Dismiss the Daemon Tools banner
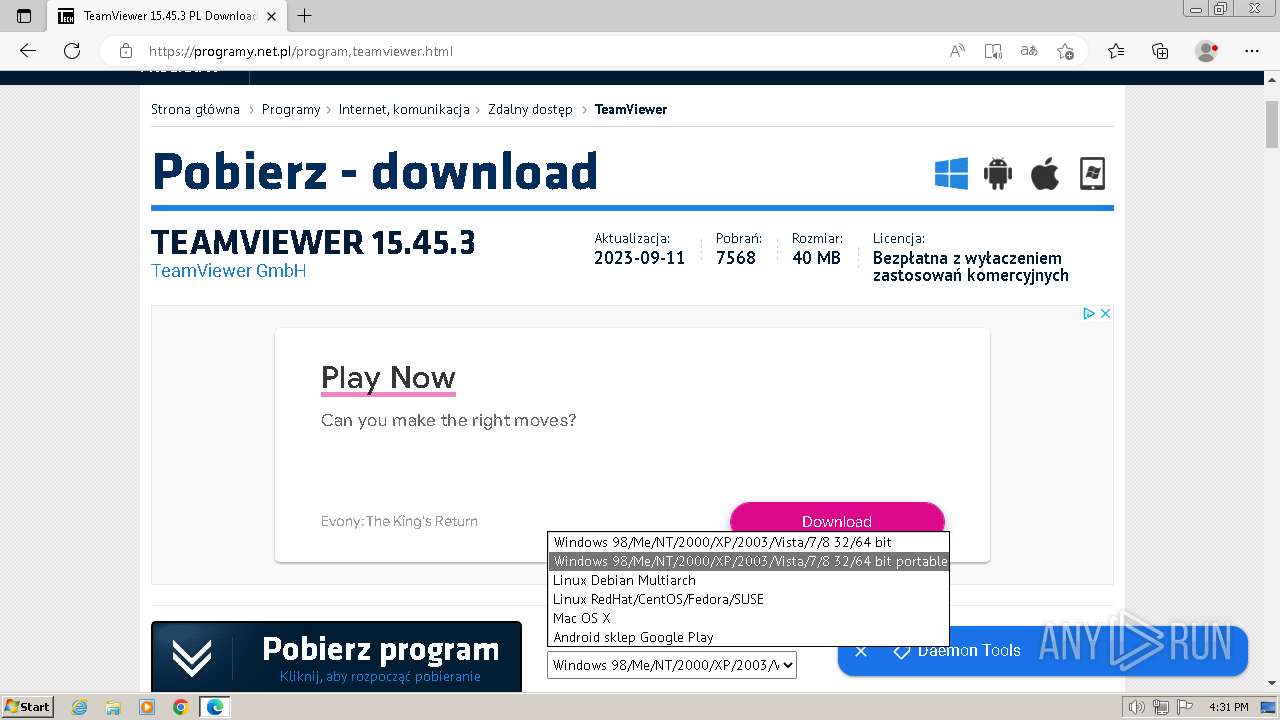The height and width of the screenshot is (720, 1280). pos(861,651)
